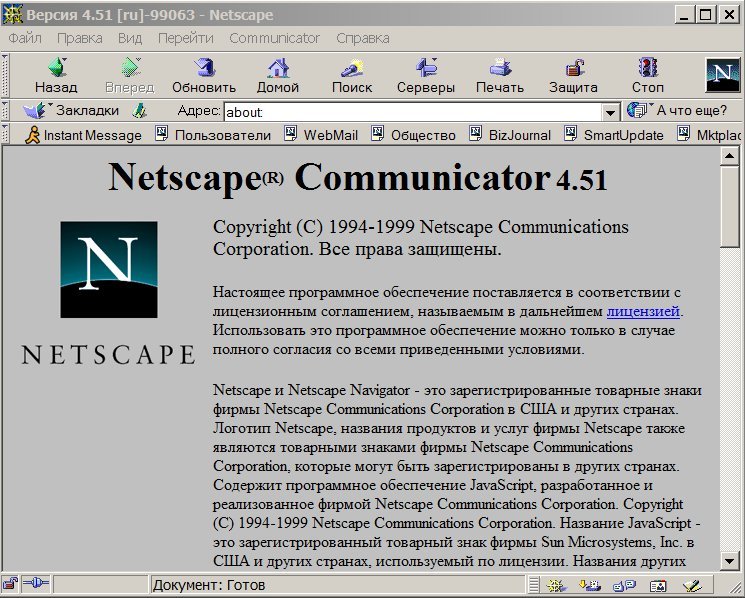745x598 pixels.
Task: Open Navigator from the component bar
Action: (556, 586)
